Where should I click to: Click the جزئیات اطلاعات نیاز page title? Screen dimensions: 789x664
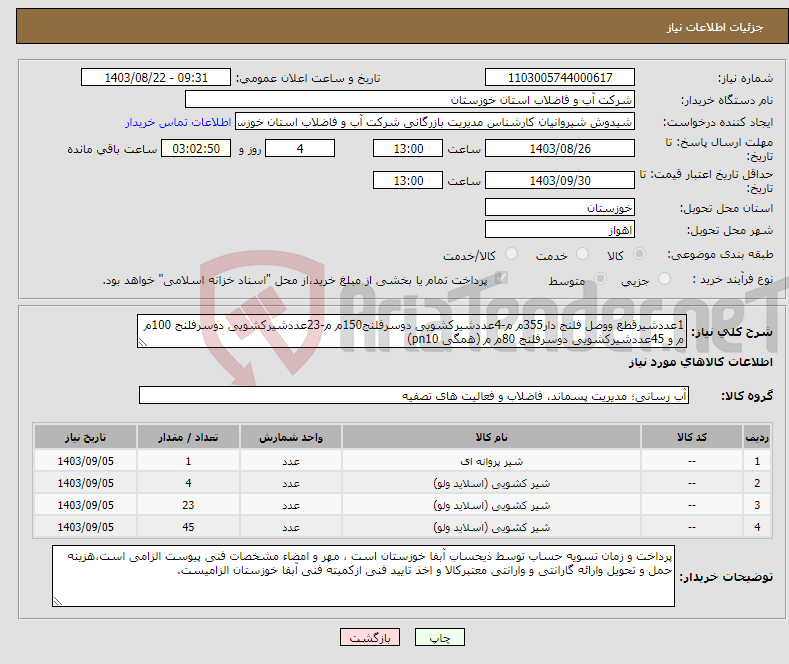click(715, 27)
